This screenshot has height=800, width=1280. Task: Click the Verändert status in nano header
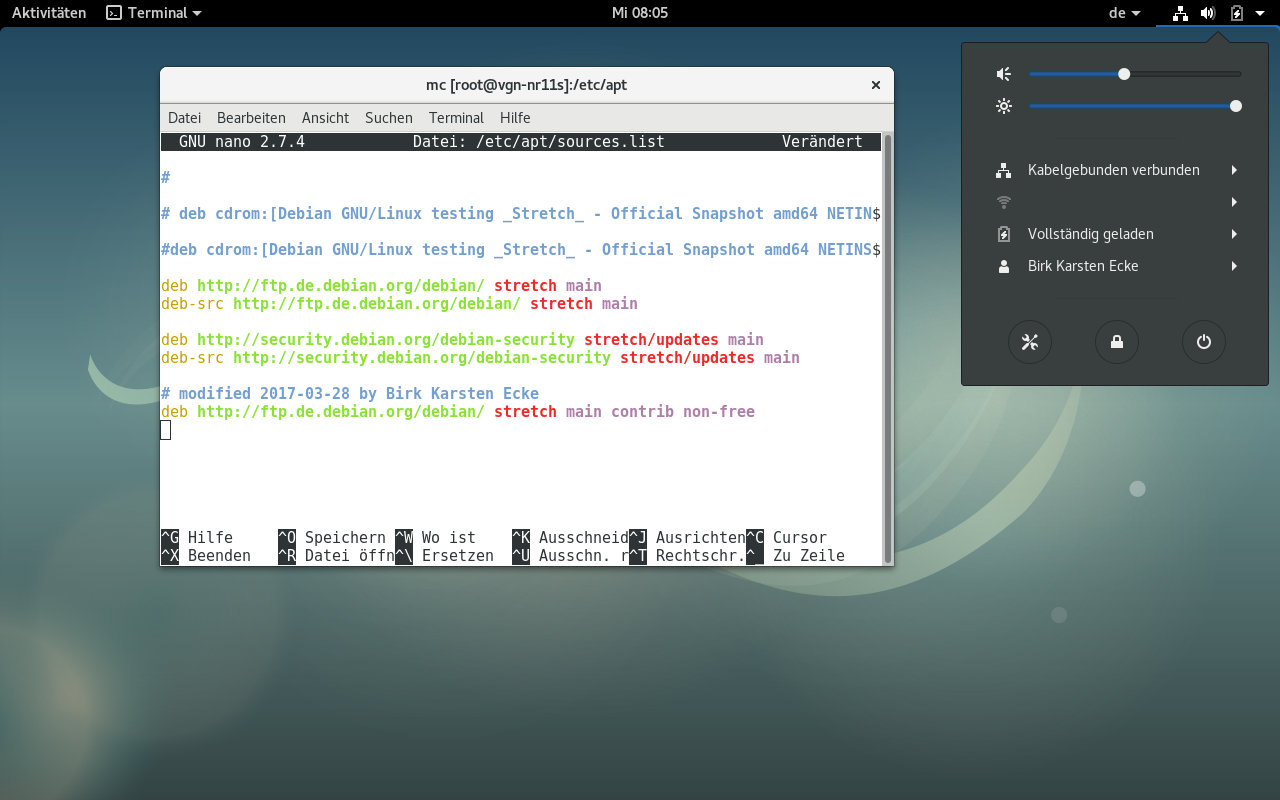[x=822, y=142]
